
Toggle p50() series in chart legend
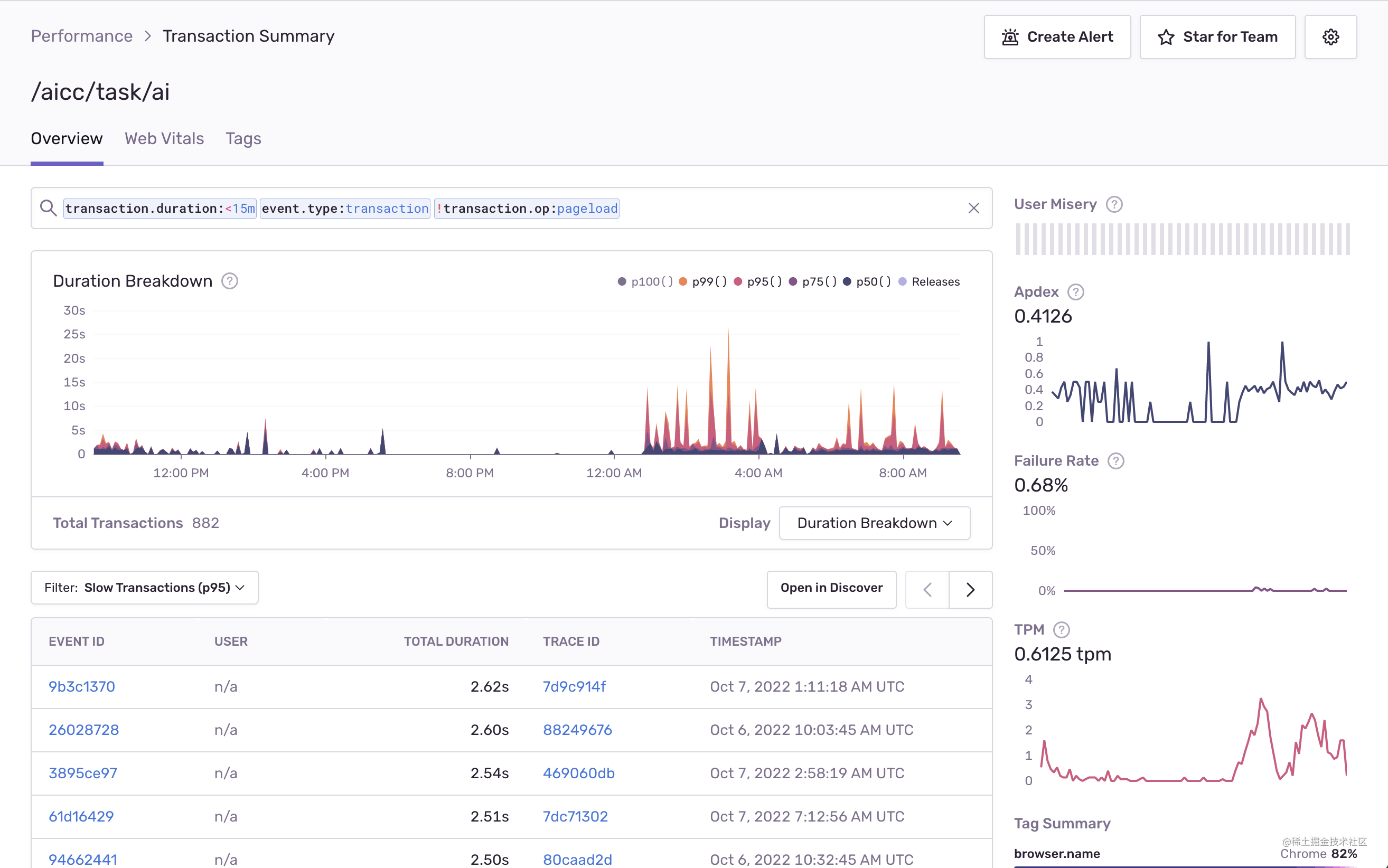click(867, 281)
